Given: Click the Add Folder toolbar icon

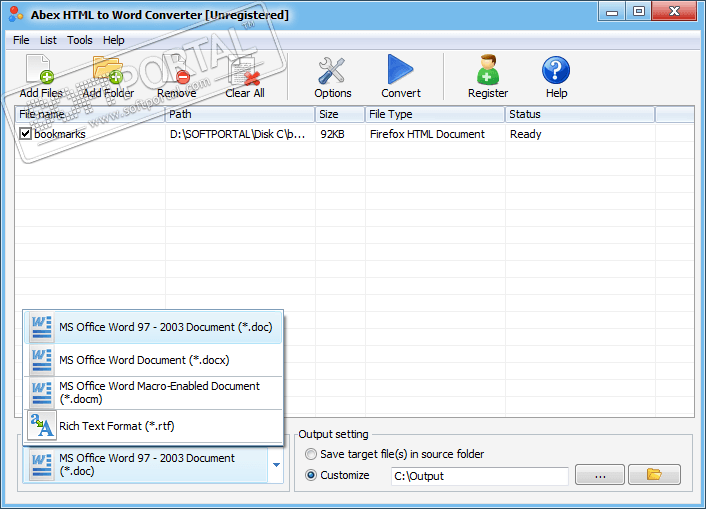Looking at the screenshot, I should (108, 69).
